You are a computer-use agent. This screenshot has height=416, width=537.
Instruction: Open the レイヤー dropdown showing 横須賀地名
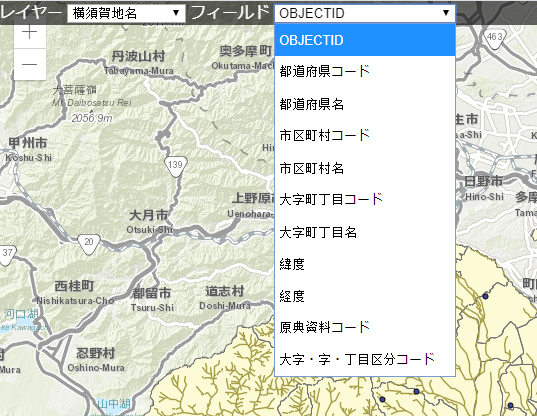126,13
